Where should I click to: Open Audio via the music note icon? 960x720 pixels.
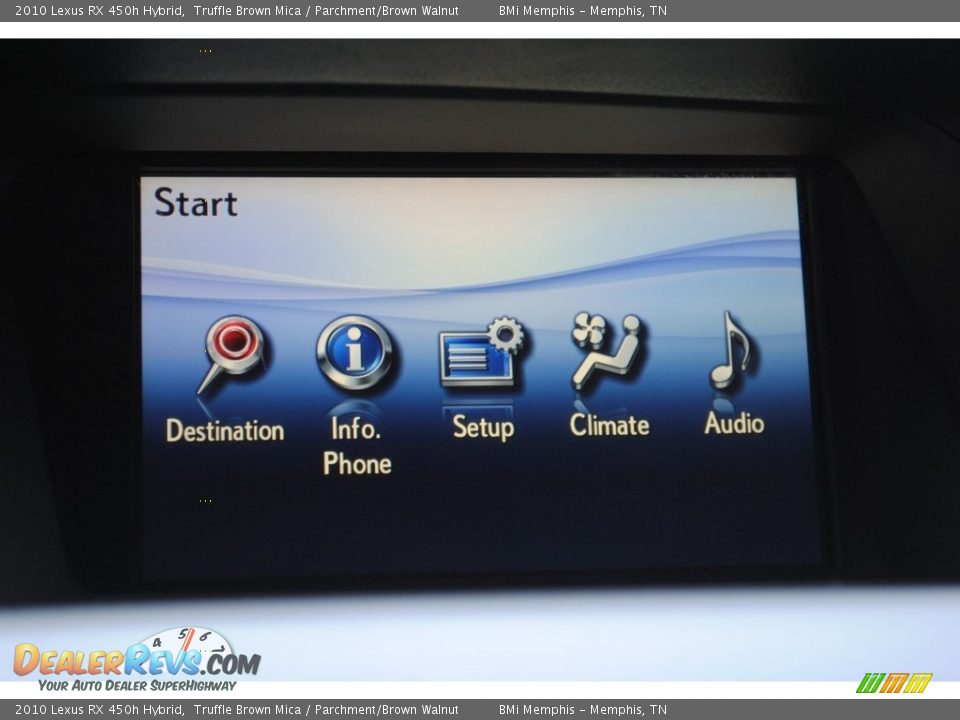pos(732,350)
